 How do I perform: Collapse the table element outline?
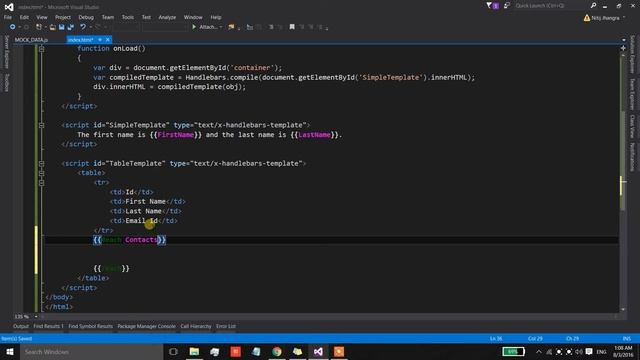(x=41, y=173)
